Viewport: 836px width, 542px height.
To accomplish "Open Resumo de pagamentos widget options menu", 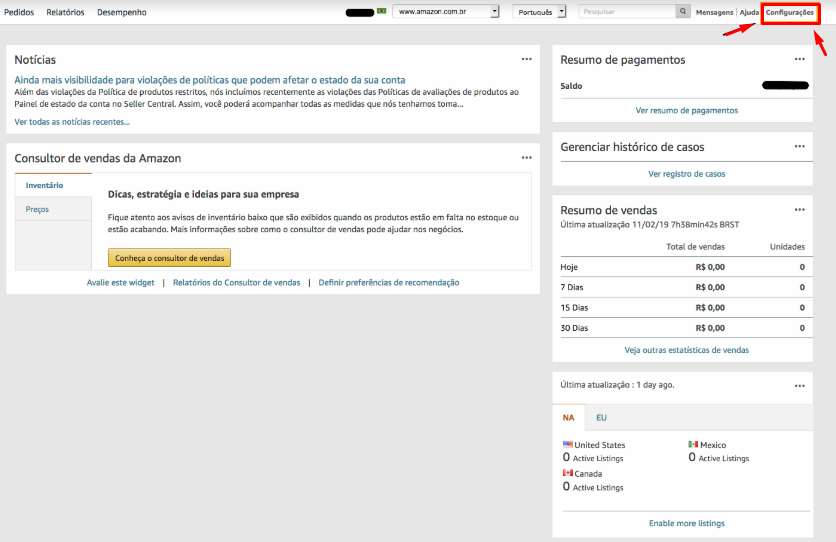I will (x=800, y=59).
